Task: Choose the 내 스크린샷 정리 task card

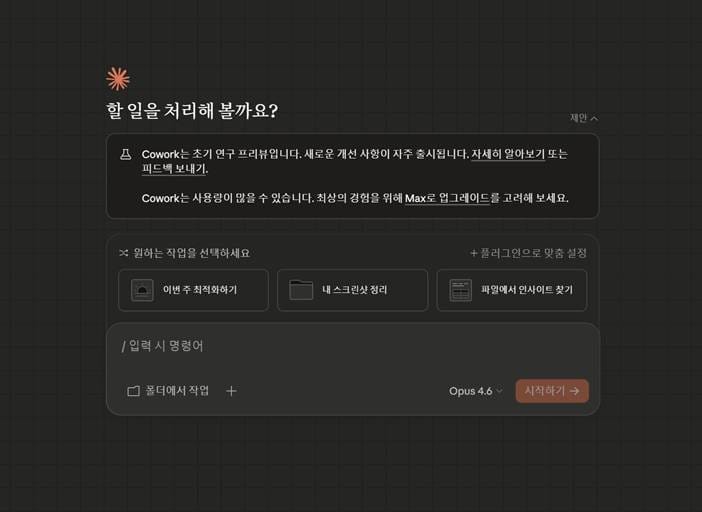Action: pyautogui.click(x=353, y=290)
